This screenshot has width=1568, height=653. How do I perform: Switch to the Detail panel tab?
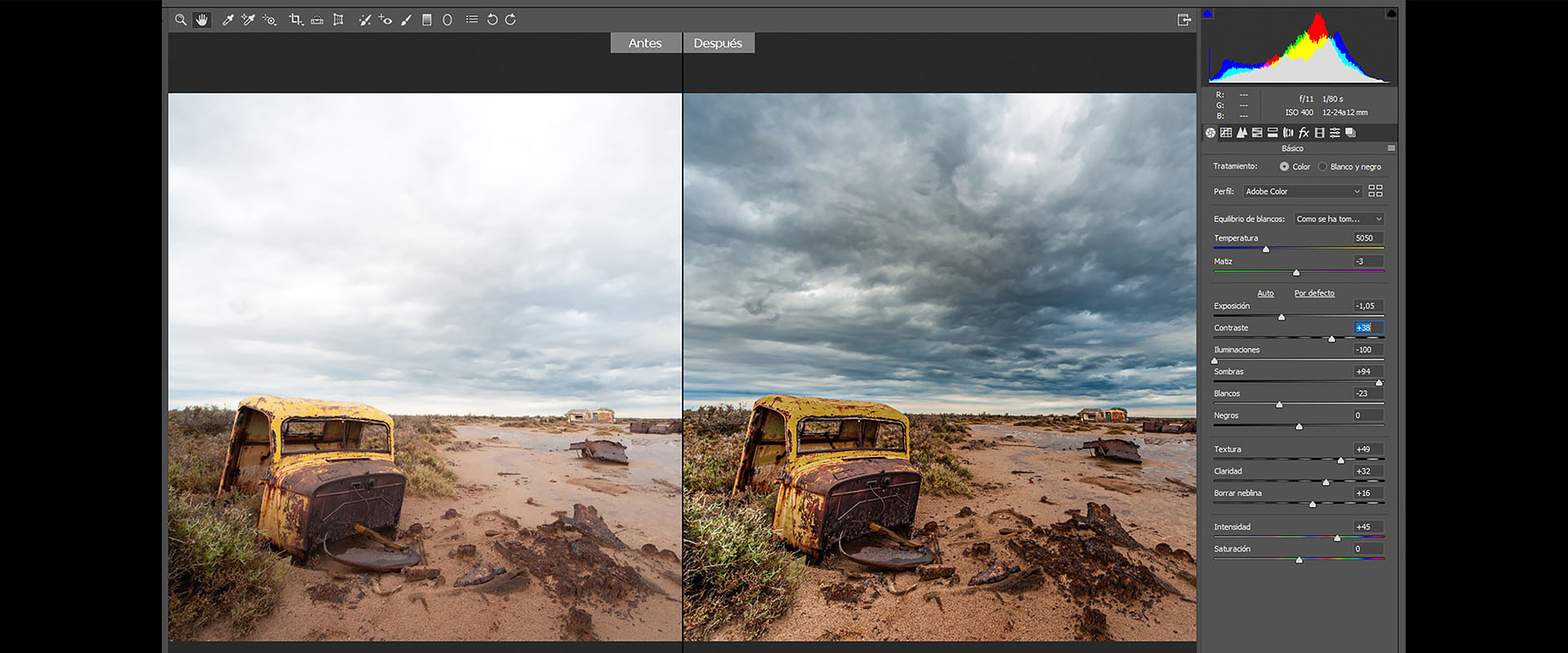1241,132
